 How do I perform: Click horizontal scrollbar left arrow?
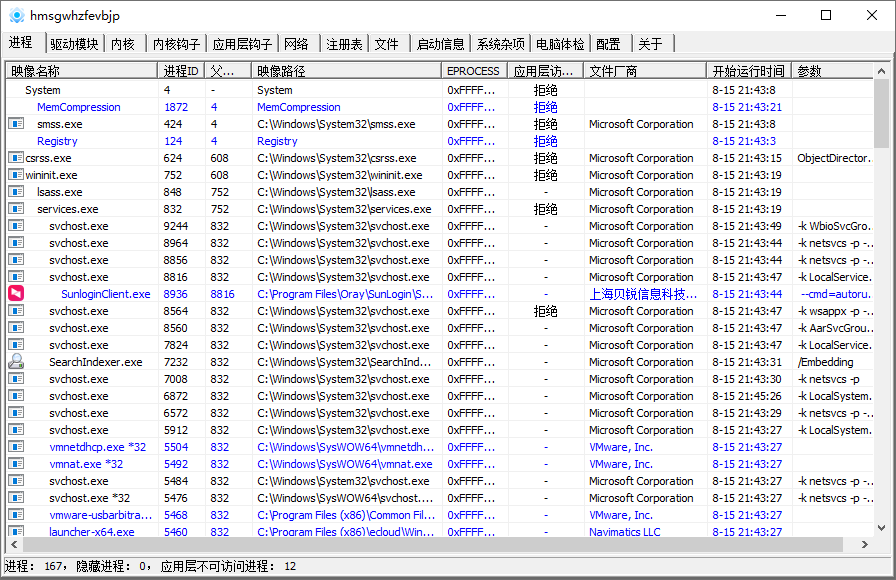[x=14, y=545]
